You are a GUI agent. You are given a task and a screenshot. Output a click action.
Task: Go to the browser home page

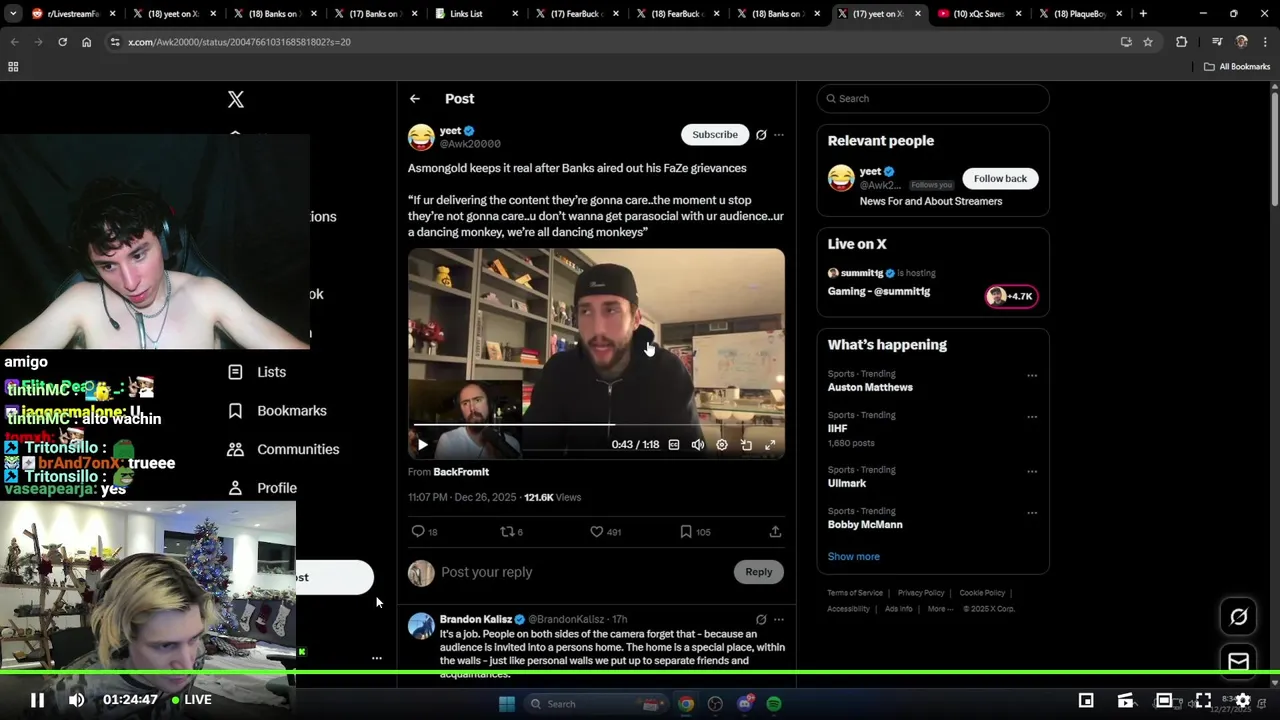[86, 42]
